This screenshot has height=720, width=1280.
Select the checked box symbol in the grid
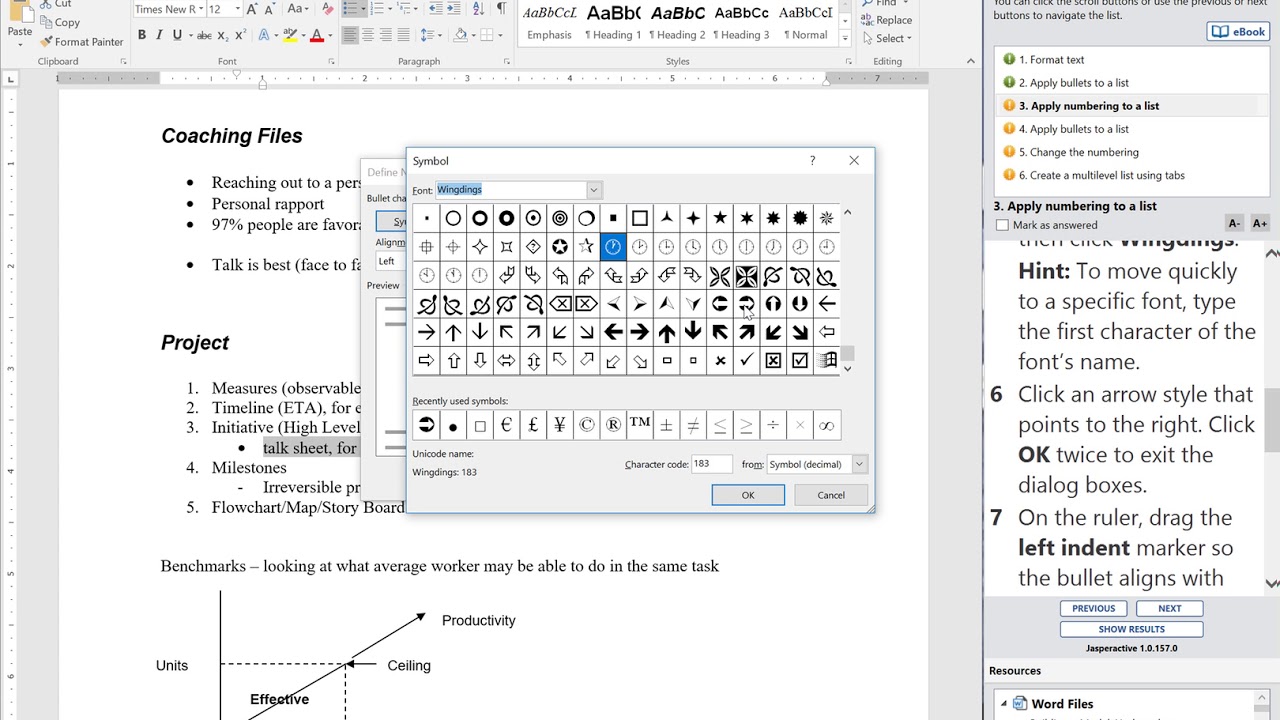click(800, 360)
